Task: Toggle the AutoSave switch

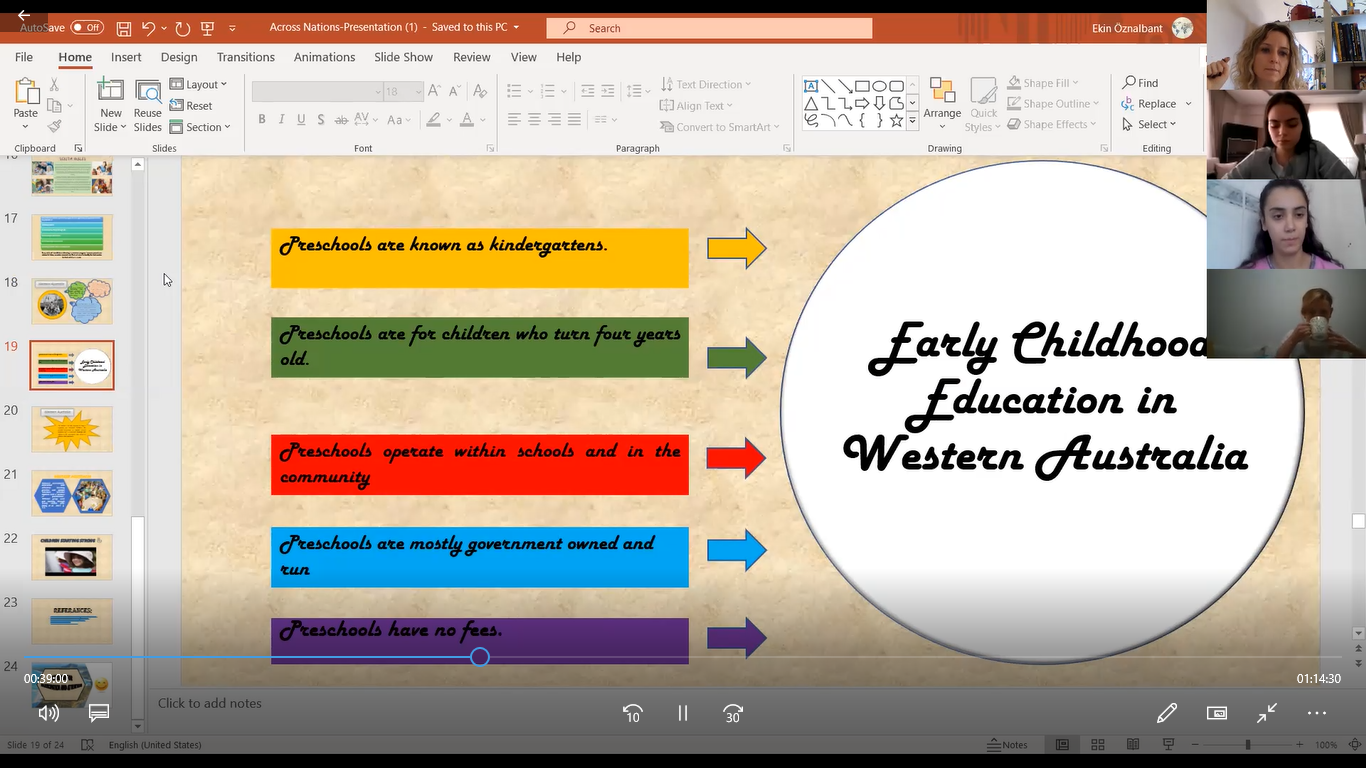Action: click(87, 28)
